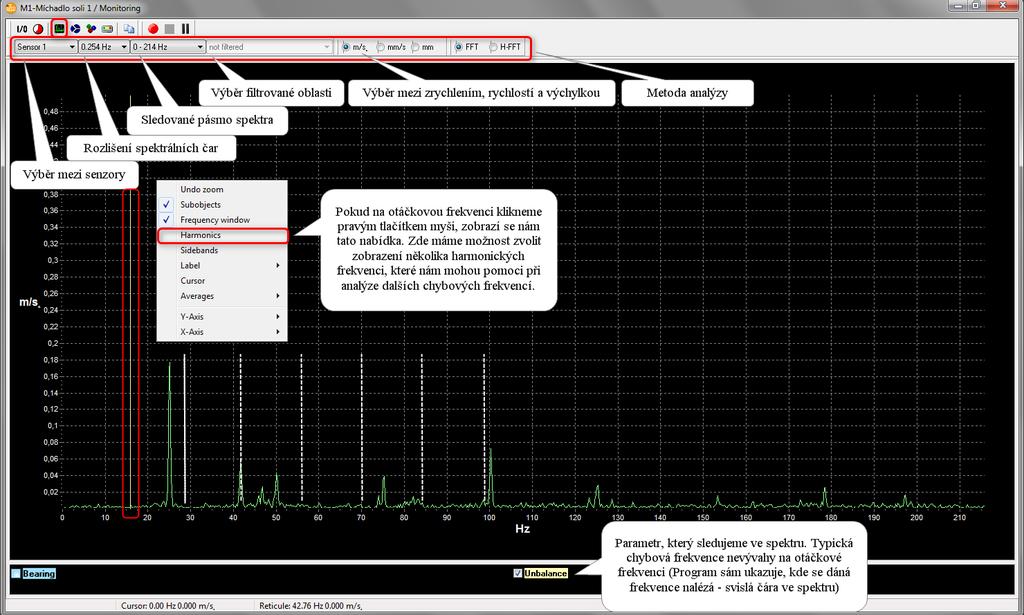The height and width of the screenshot is (615, 1024).
Task: Toggle the Bearing checkbox
Action: coord(16,573)
